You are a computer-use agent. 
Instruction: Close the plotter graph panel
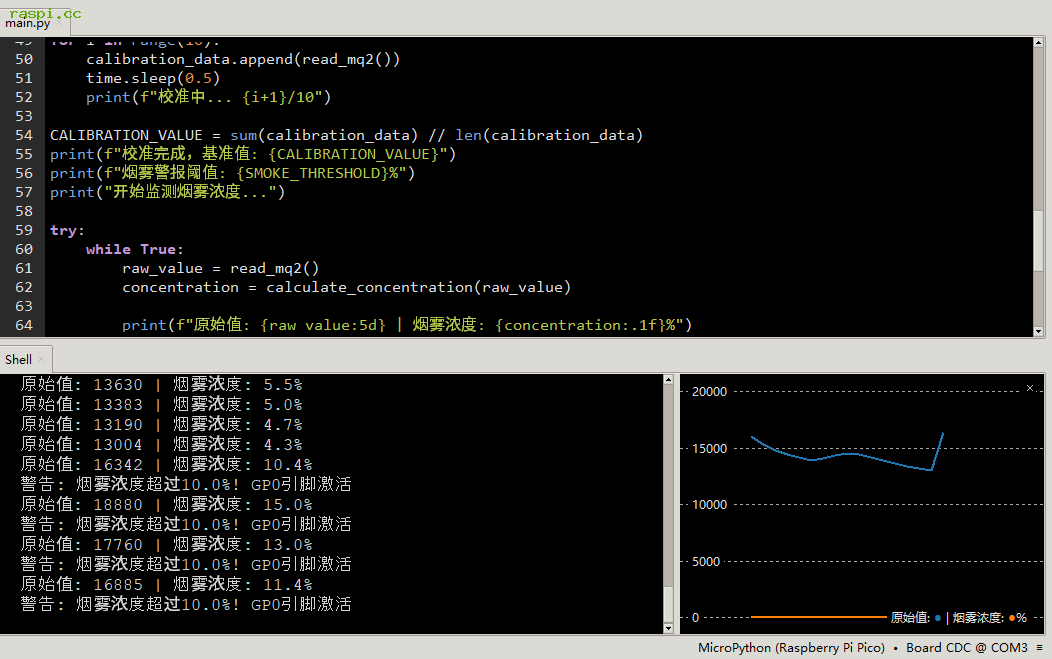[1030, 388]
